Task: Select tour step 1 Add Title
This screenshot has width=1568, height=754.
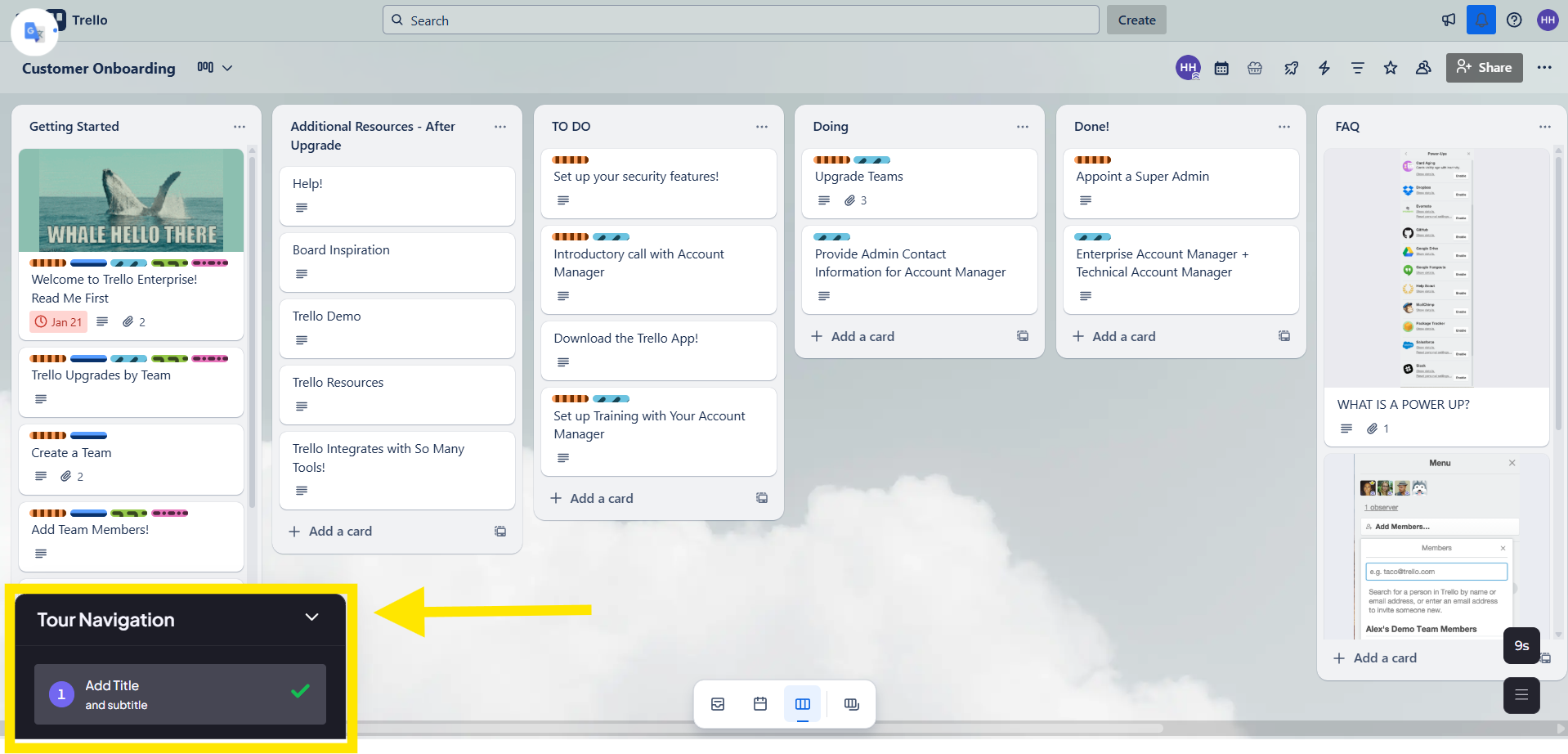Action: point(180,694)
